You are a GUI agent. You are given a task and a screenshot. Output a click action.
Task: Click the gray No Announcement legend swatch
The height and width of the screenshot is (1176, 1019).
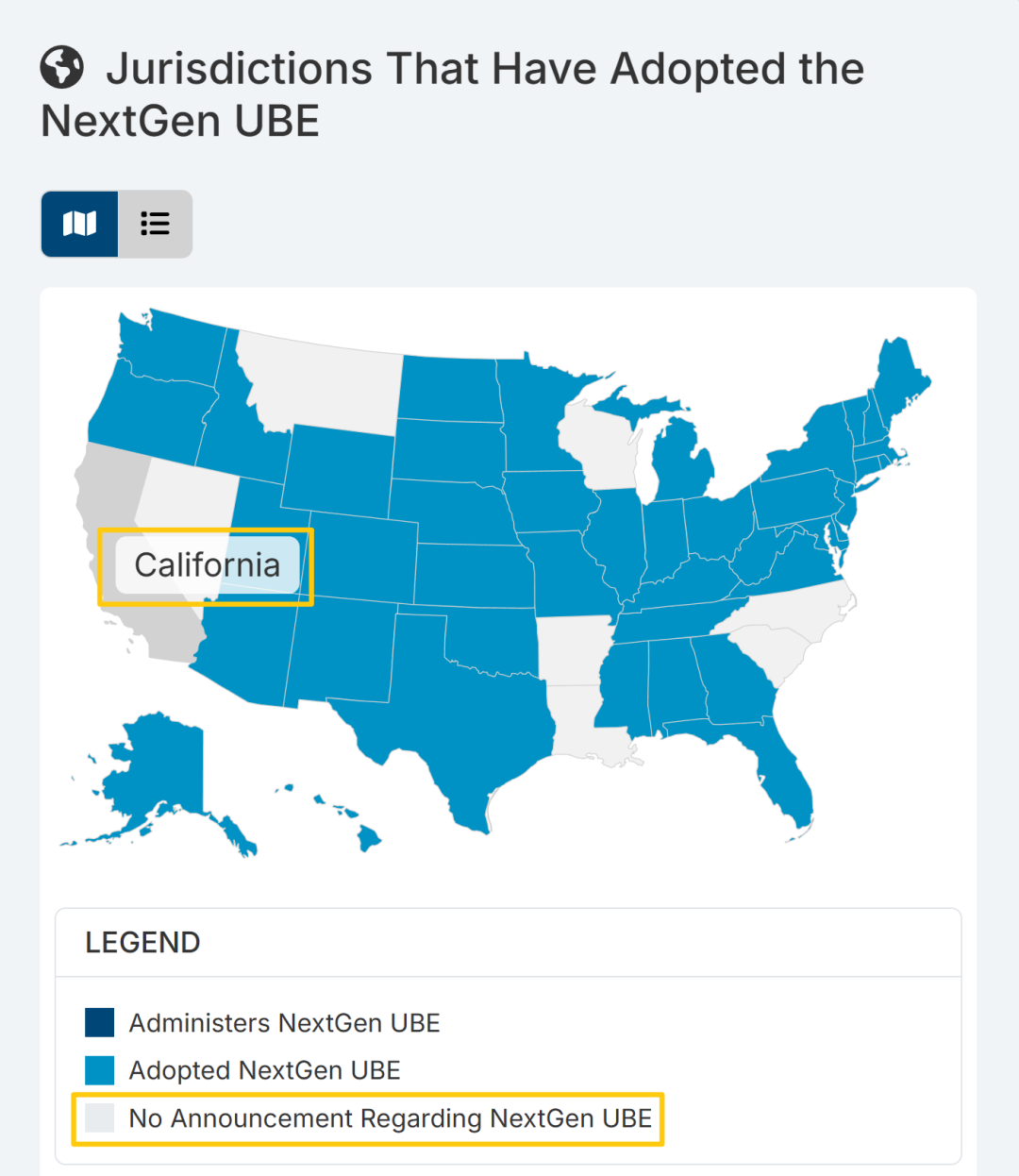pos(99,1117)
